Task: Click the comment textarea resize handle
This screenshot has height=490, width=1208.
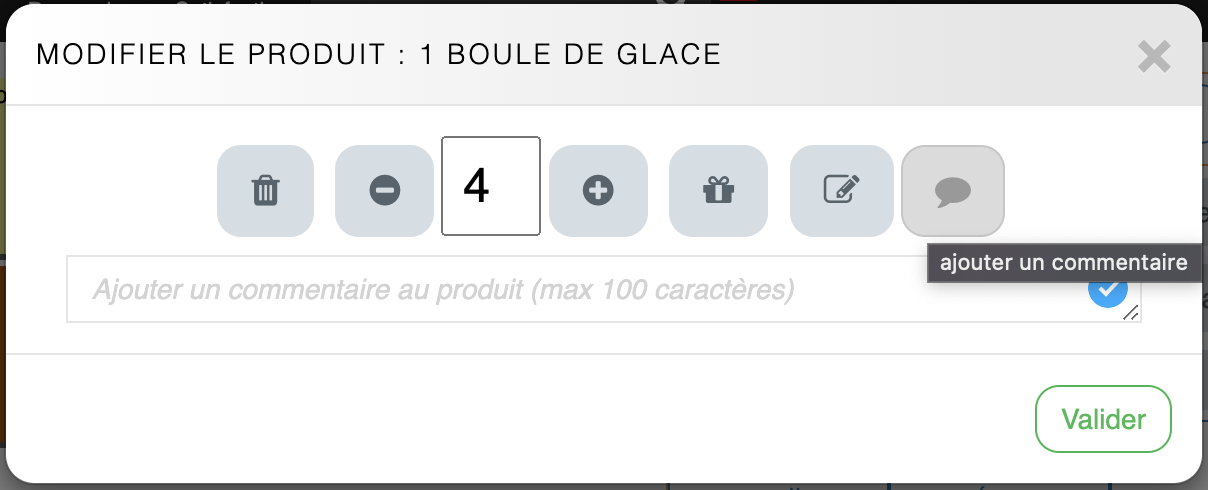Action: (1131, 314)
